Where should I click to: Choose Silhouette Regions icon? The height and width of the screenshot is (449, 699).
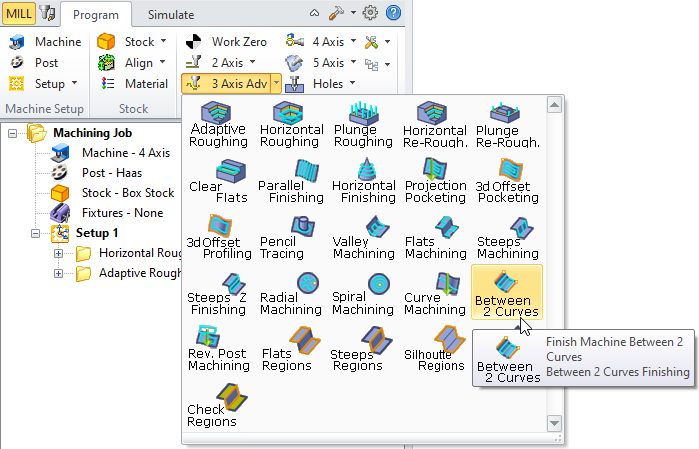[435, 348]
